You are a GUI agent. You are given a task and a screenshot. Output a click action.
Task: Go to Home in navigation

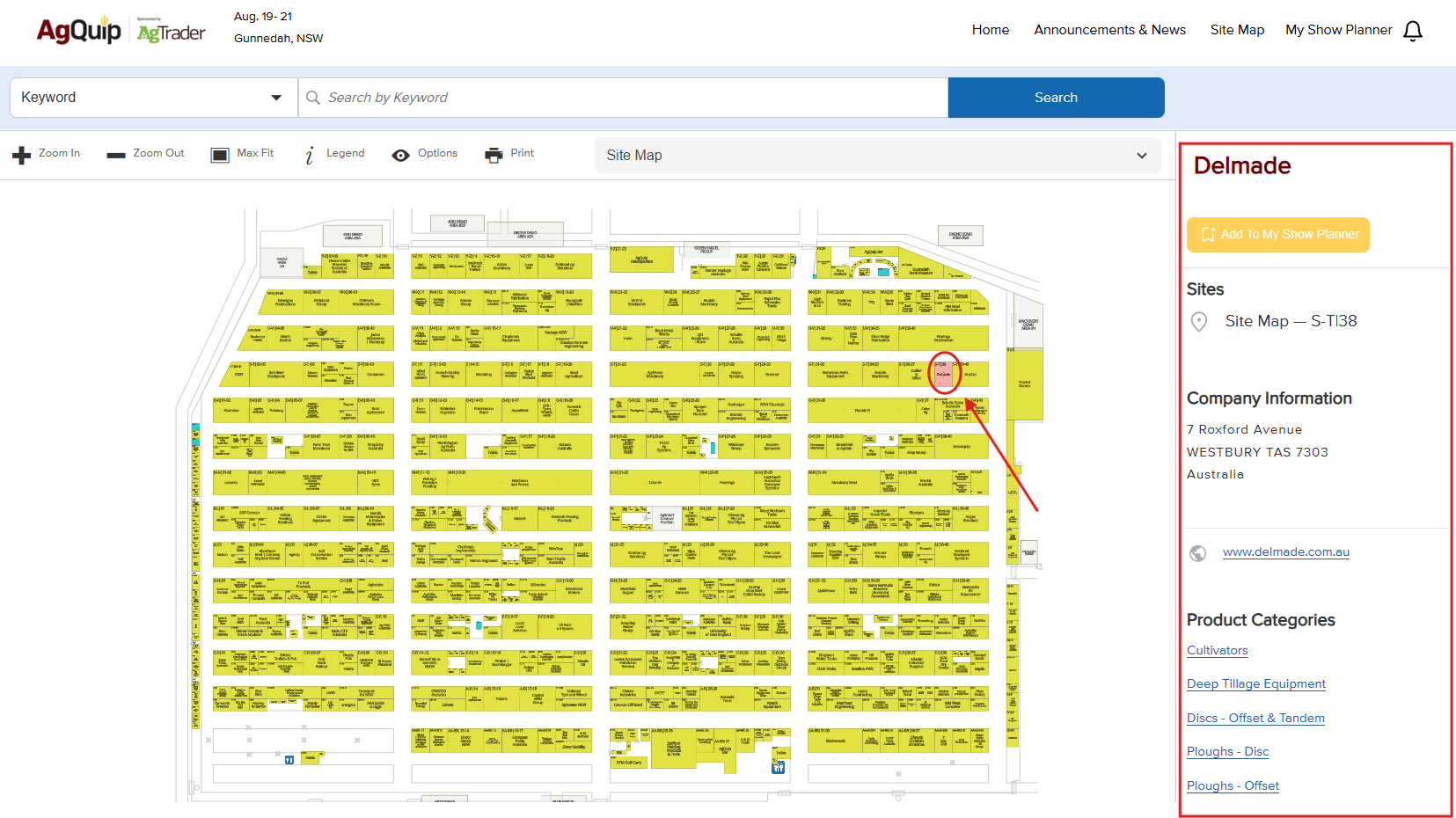990,30
